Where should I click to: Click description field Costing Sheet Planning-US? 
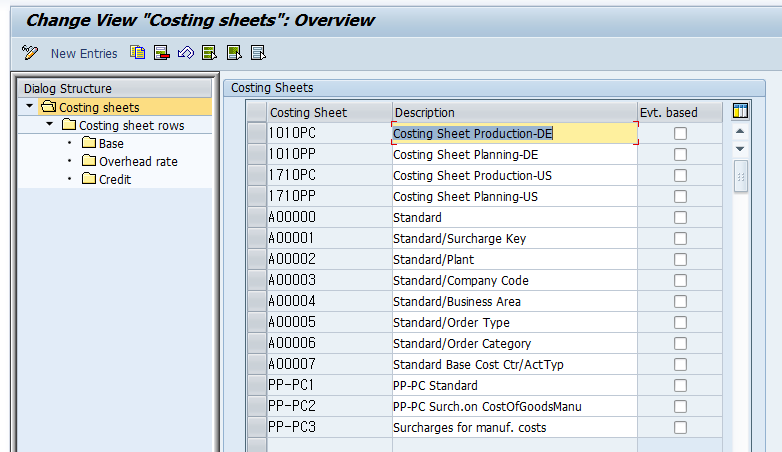[515, 196]
